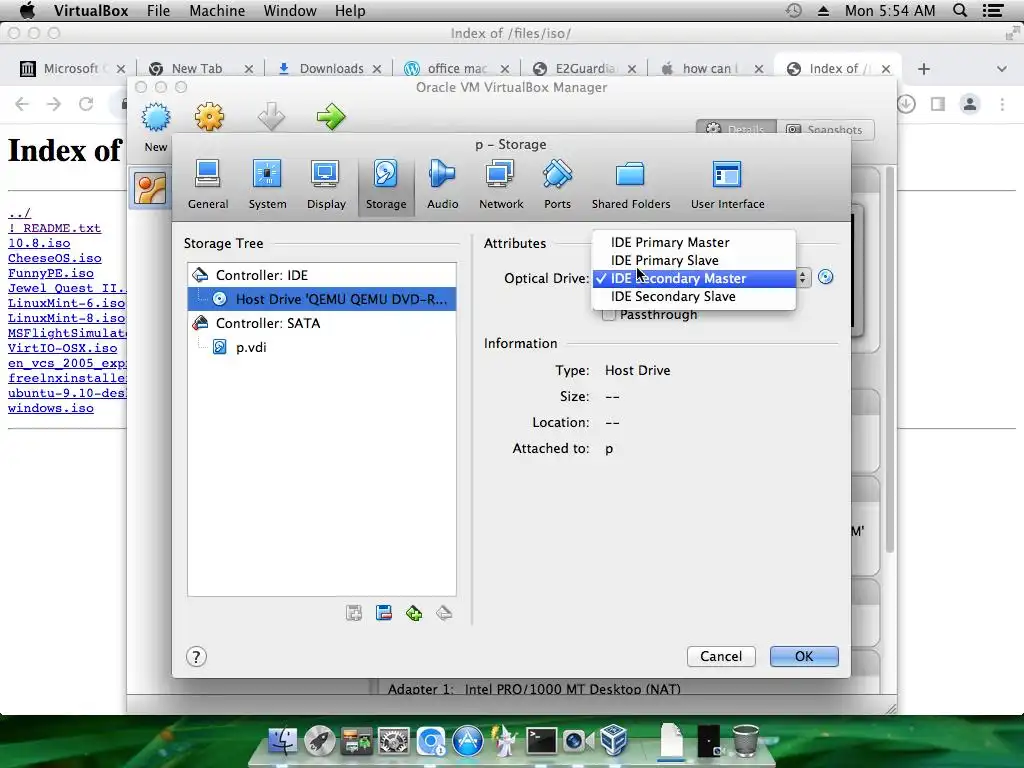Image resolution: width=1024 pixels, height=768 pixels.
Task: Open a new browser tab with plus
Action: pos(923,69)
